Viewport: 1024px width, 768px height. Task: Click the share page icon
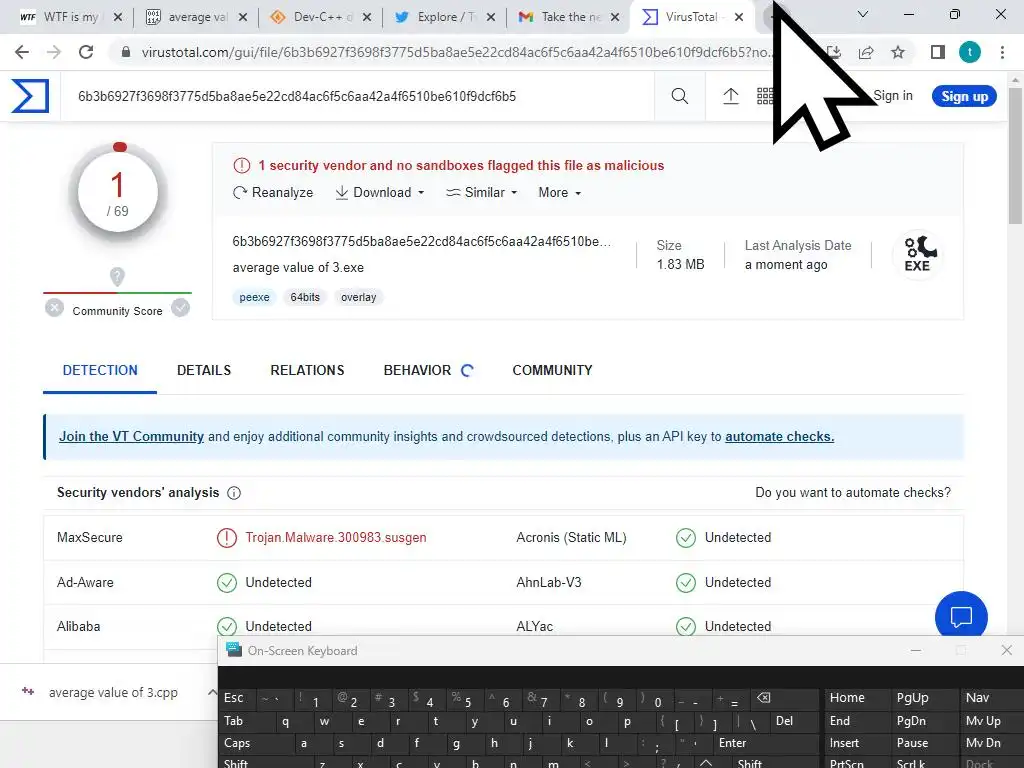pos(866,52)
